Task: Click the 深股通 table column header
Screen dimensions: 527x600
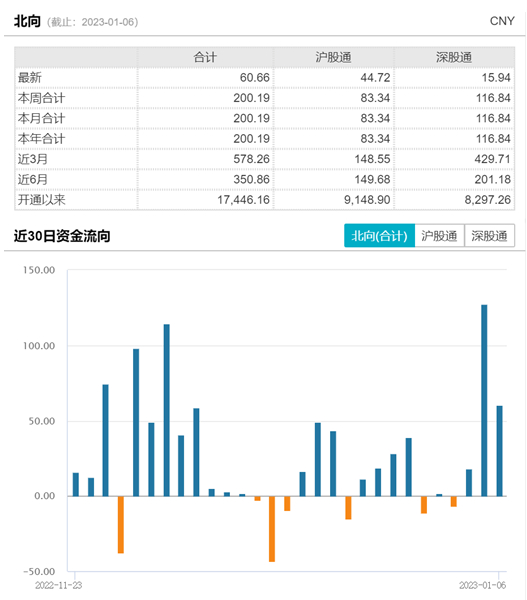Action: (x=454, y=57)
